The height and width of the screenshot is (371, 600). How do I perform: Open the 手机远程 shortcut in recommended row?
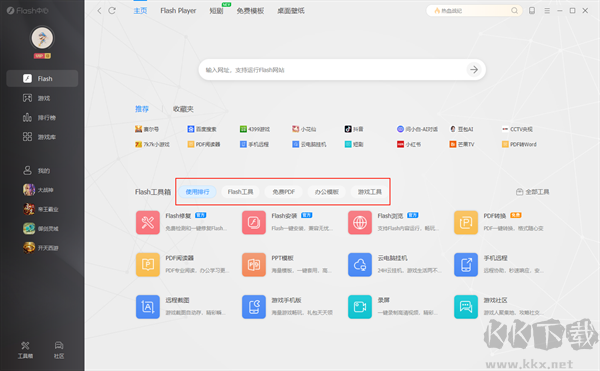(x=254, y=144)
